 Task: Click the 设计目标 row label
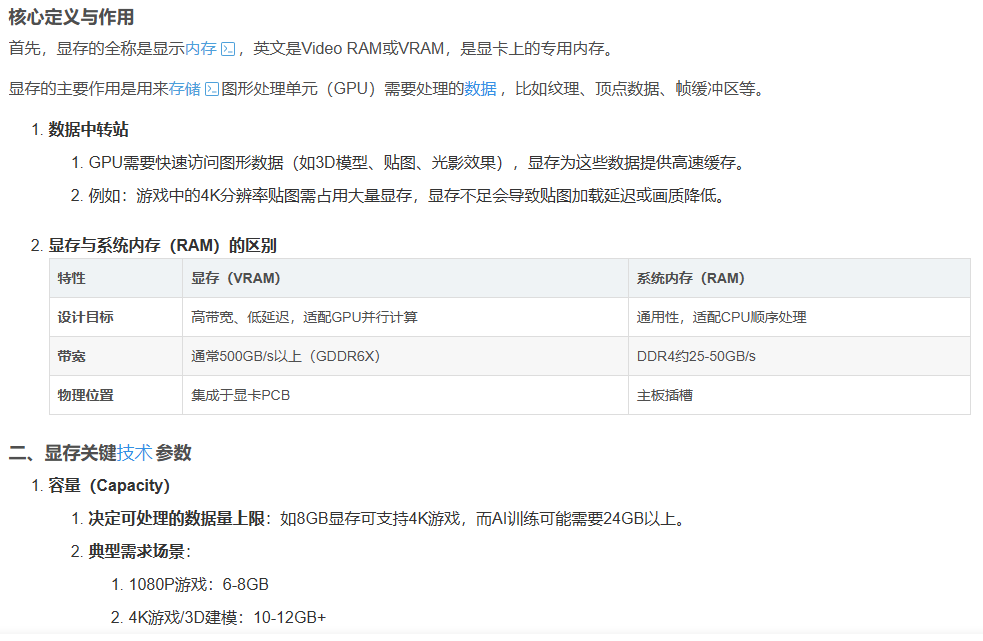pyautogui.click(x=86, y=317)
